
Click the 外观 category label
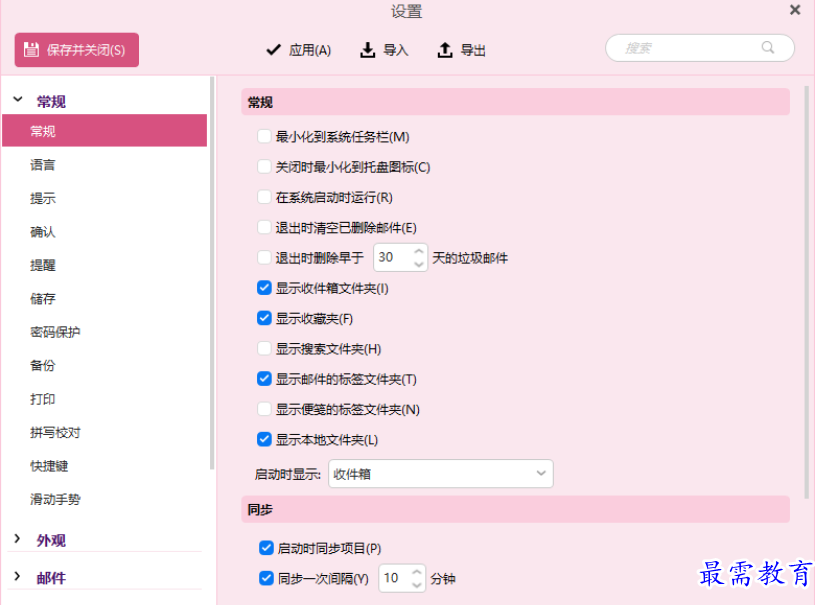click(x=51, y=540)
